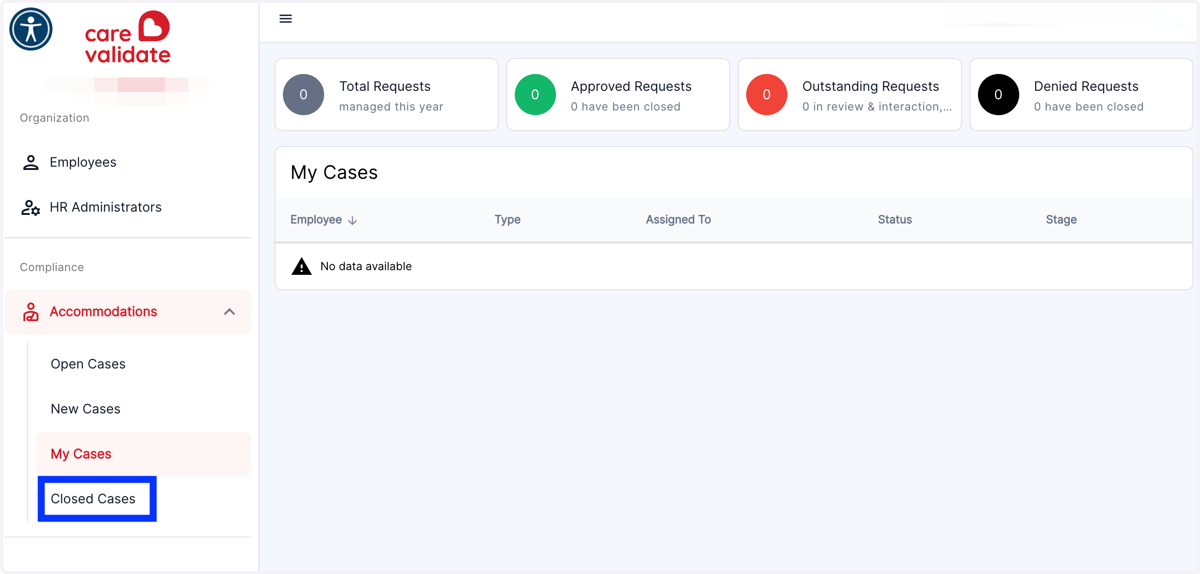
Task: Click the green Approved Requests count circle
Action: [x=535, y=95]
